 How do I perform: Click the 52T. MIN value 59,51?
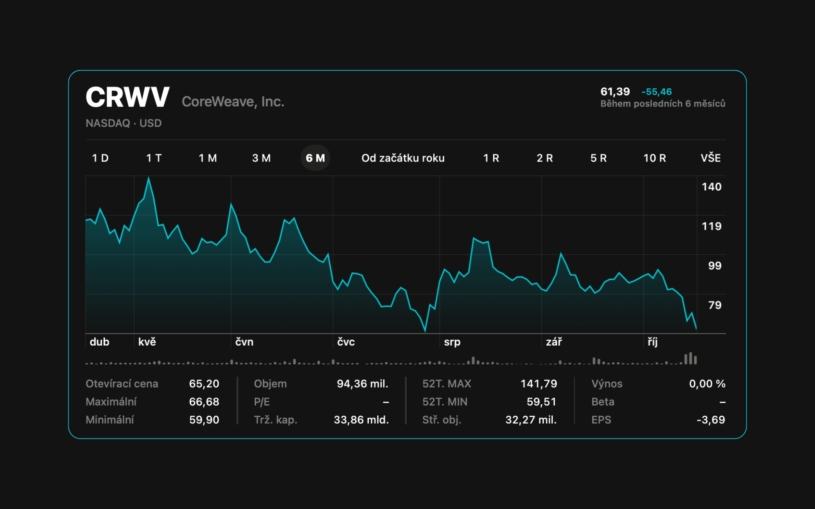541,402
